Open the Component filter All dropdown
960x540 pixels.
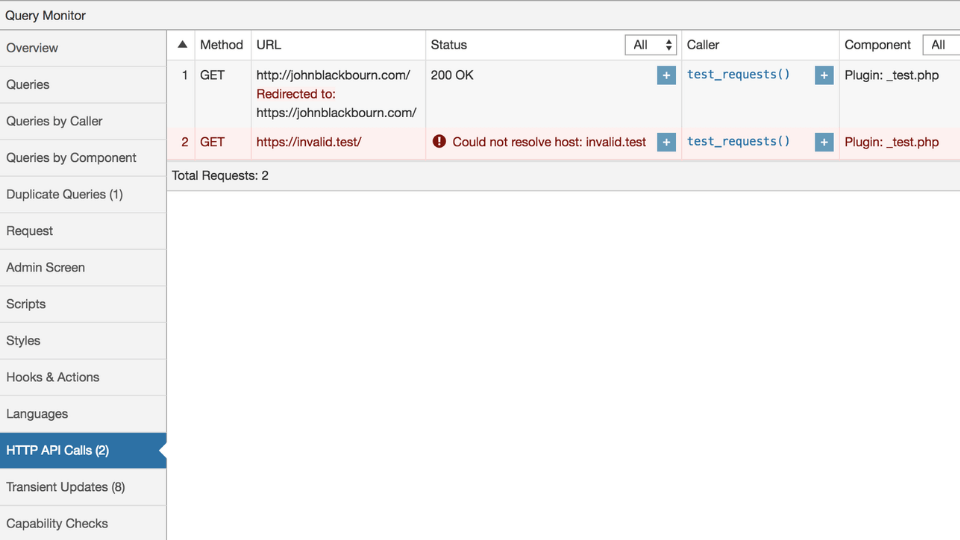tap(942, 45)
